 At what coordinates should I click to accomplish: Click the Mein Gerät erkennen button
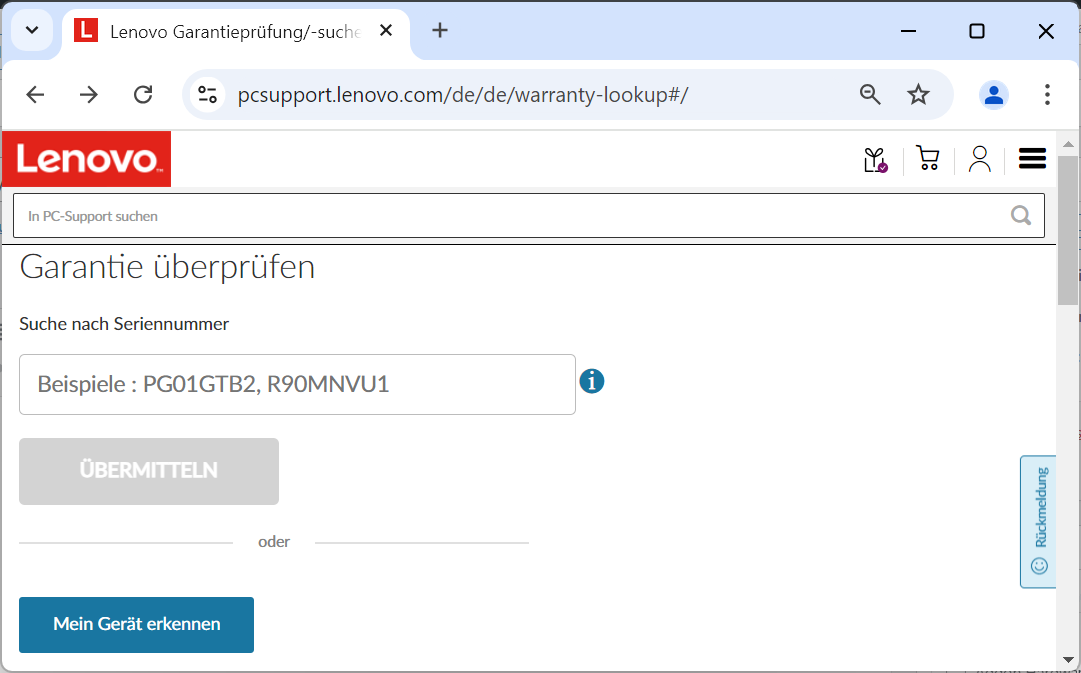[136, 624]
